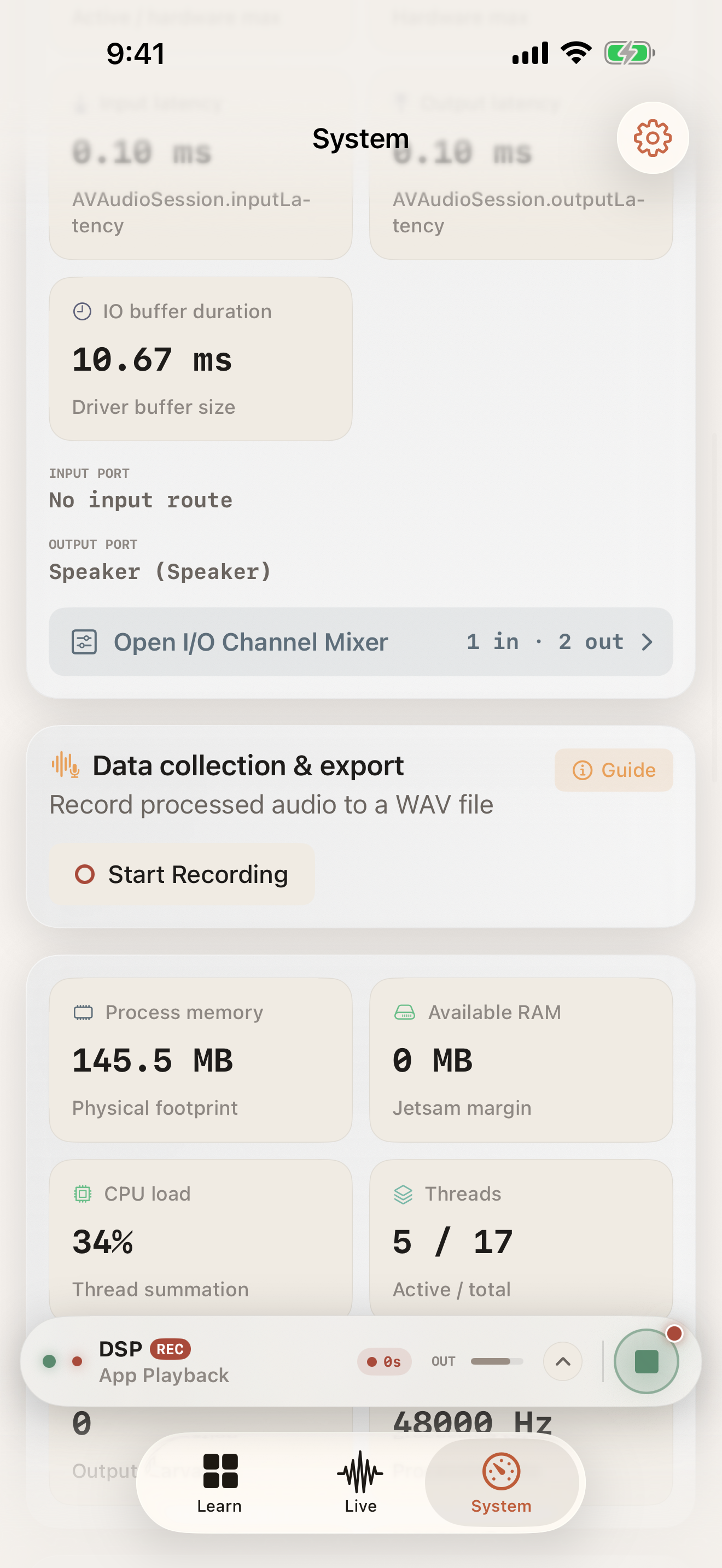Viewport: 722px width, 1568px height.
Task: Tap the cellular signal bars in status bar
Action: point(530,53)
